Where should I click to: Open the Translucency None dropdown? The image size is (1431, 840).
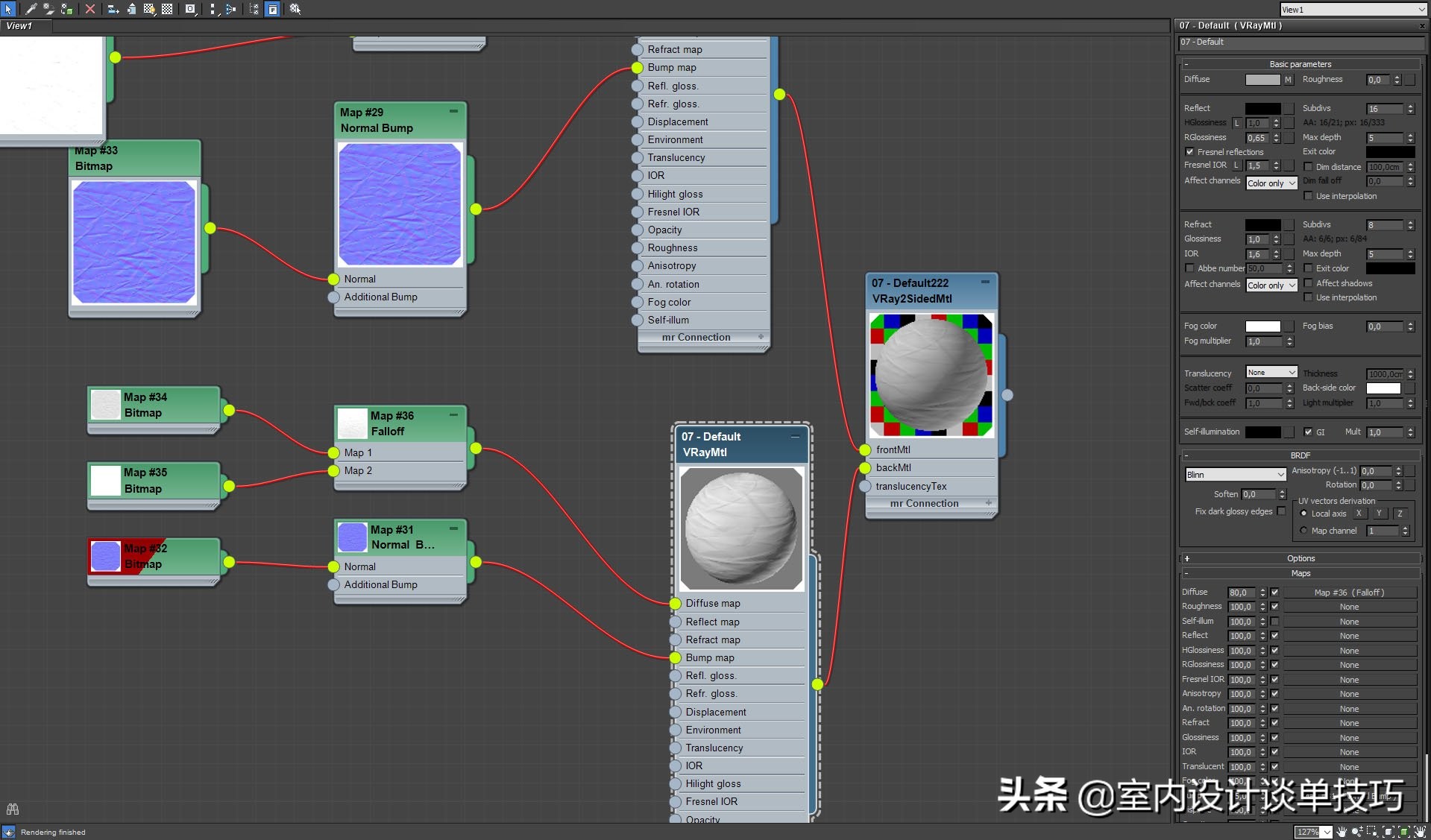point(1271,373)
